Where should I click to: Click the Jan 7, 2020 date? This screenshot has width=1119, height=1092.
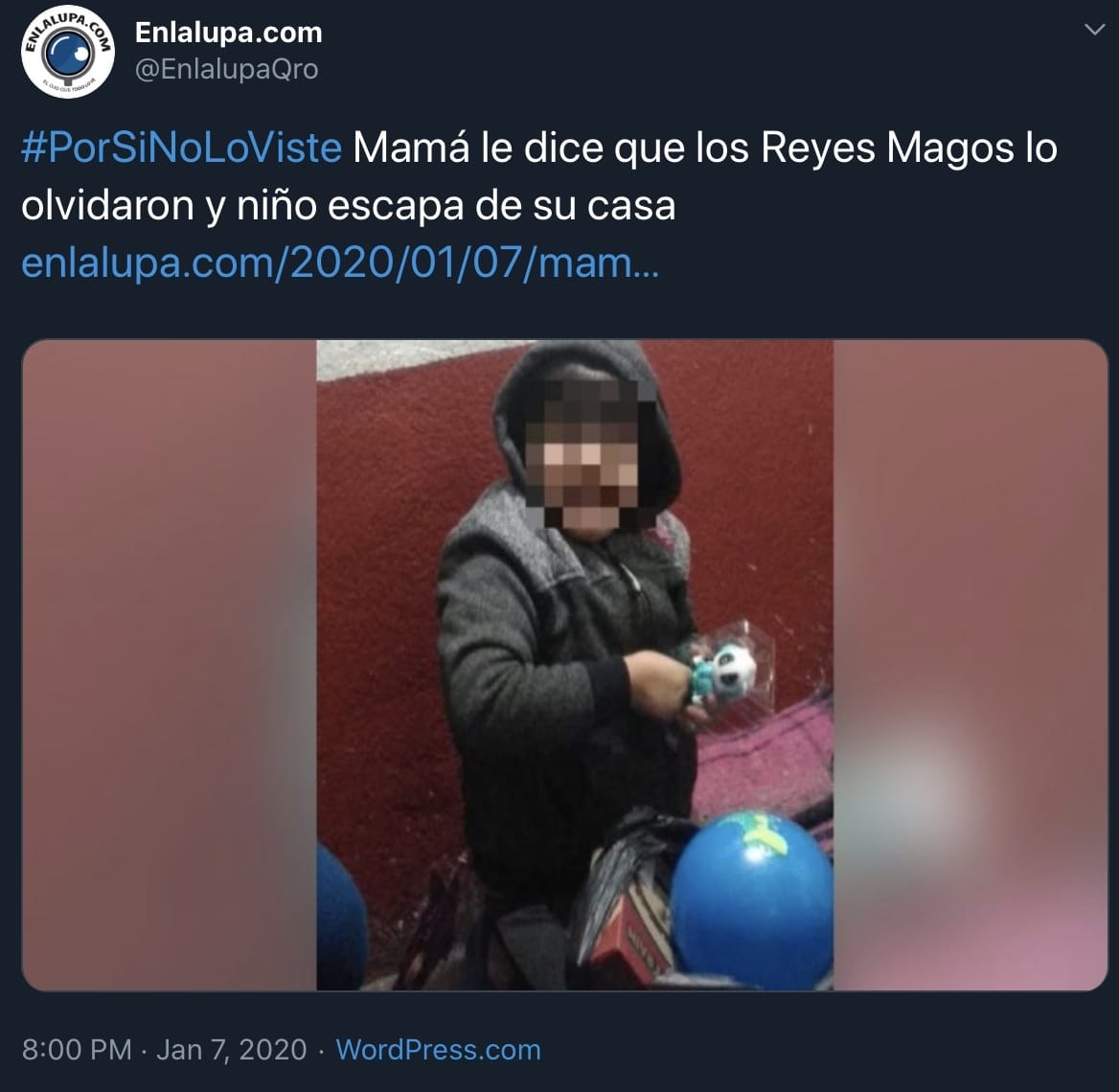click(231, 1049)
